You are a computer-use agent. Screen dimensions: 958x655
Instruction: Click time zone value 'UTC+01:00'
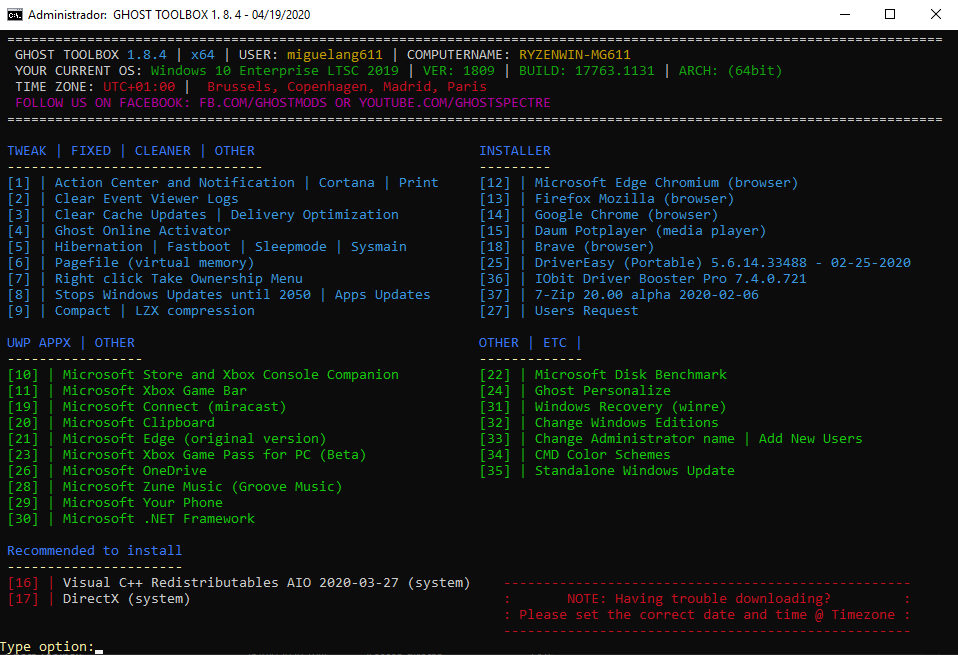click(139, 87)
